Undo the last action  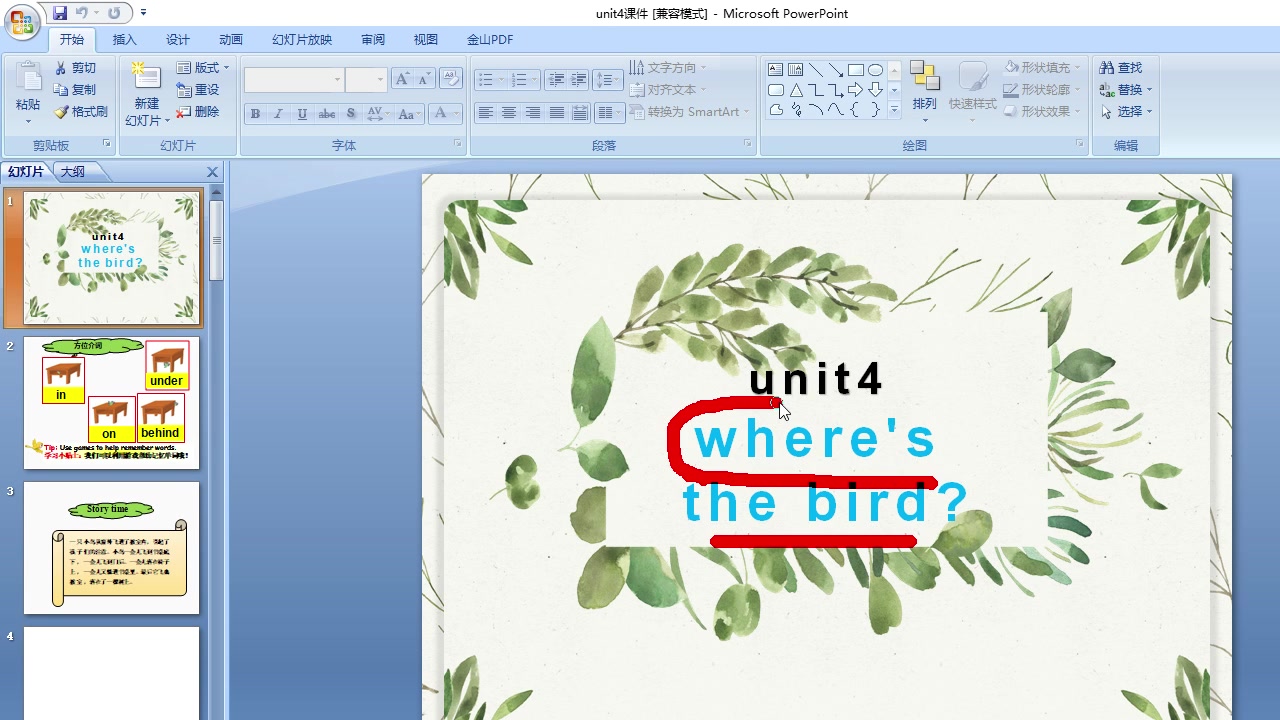(82, 13)
